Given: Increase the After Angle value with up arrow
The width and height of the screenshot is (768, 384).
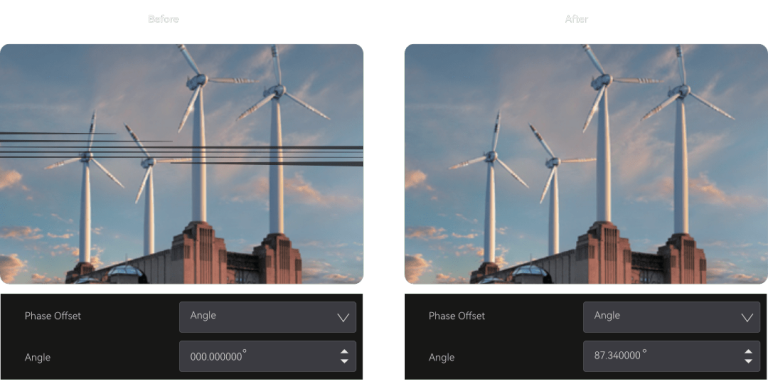Looking at the screenshot, I should (x=748, y=352).
